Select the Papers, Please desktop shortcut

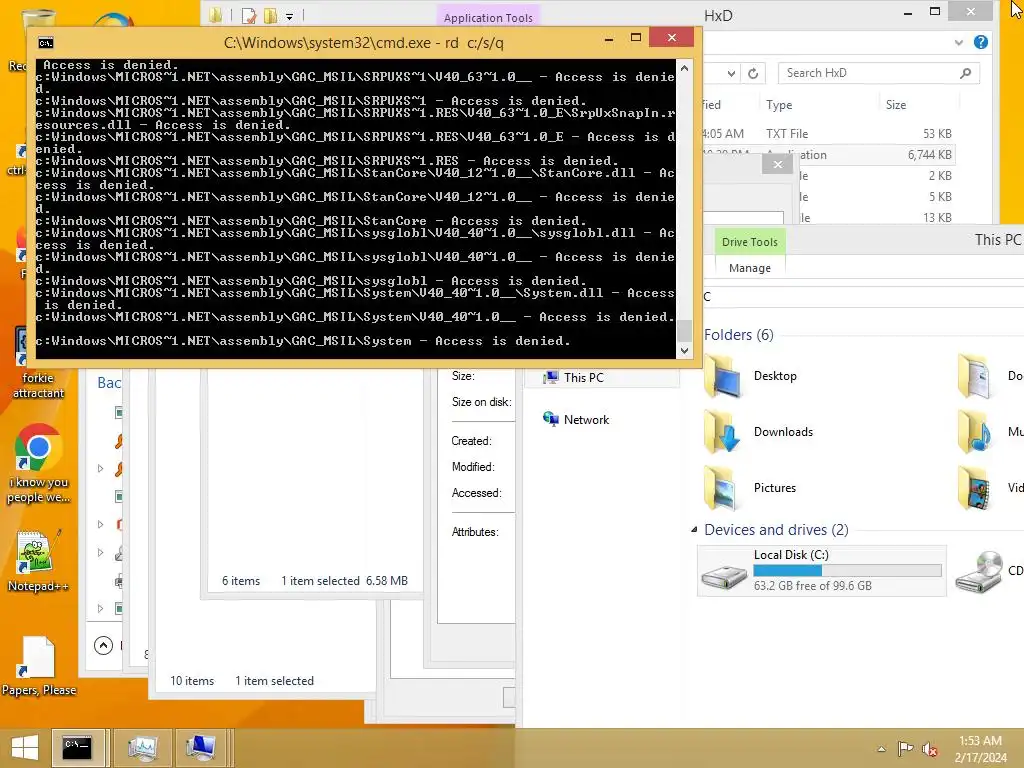(39, 666)
